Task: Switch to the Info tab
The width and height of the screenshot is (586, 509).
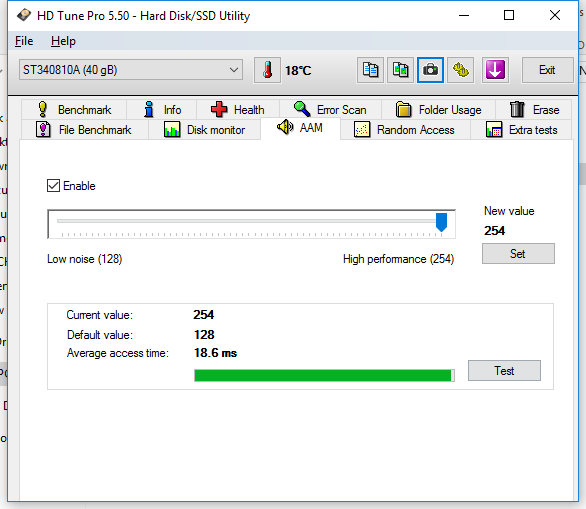Action: tap(162, 109)
